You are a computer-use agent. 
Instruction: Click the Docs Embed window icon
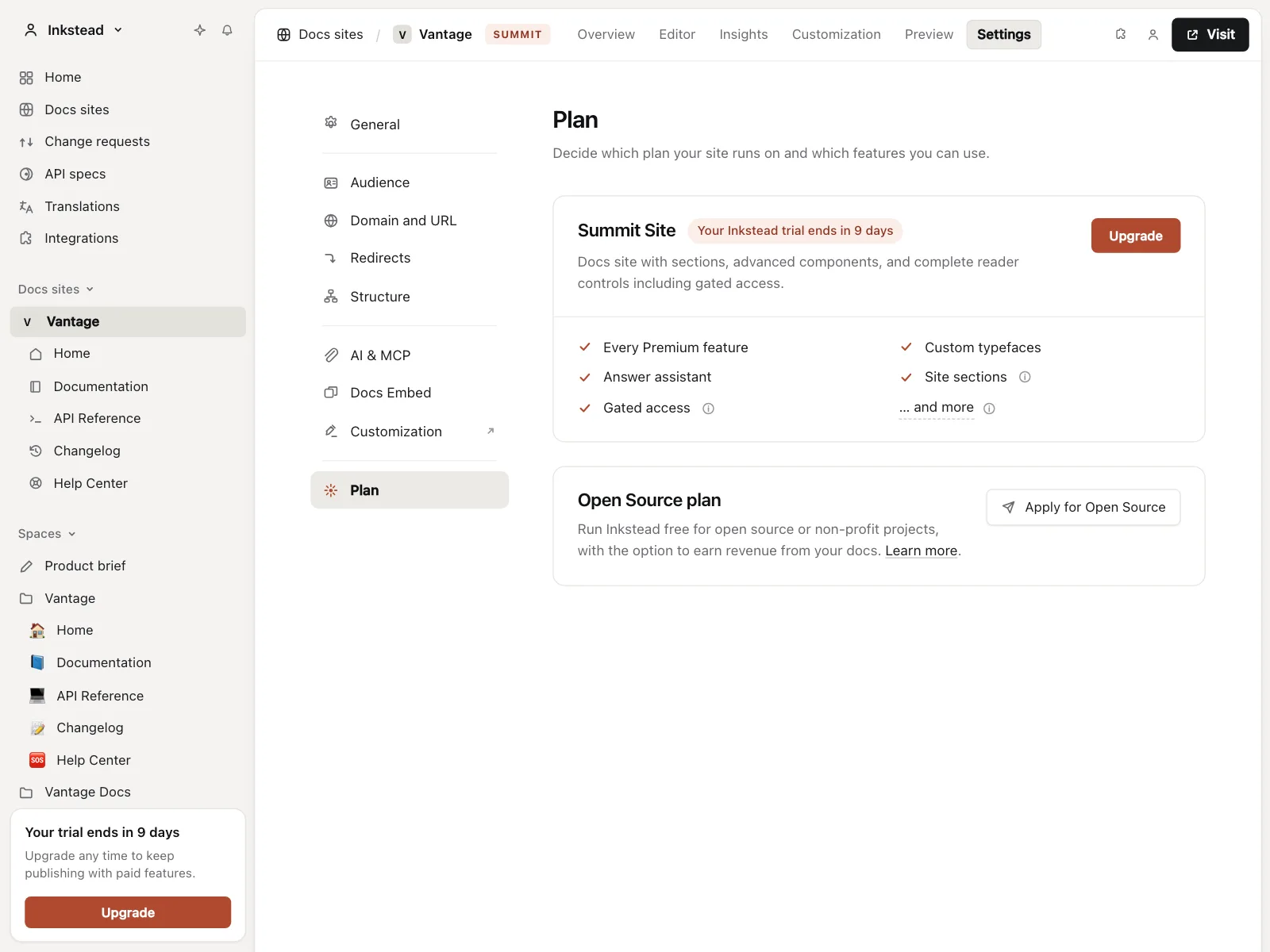pos(331,393)
